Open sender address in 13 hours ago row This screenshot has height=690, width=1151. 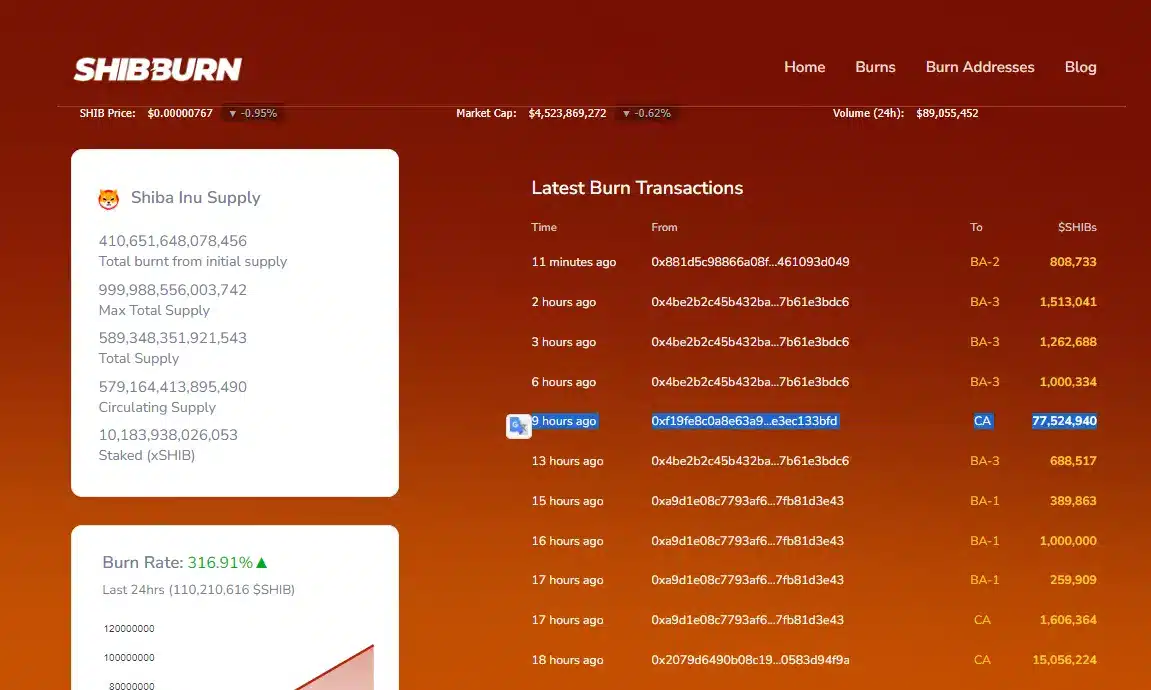click(750, 461)
